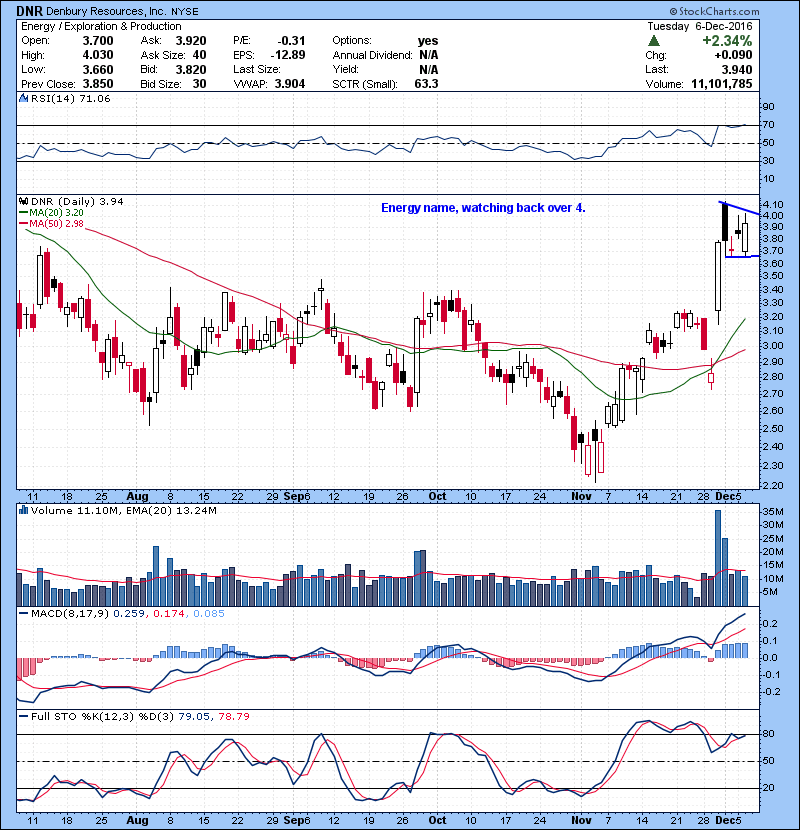
Task: Click the SCTR (Small) value 63.3
Action: [426, 84]
